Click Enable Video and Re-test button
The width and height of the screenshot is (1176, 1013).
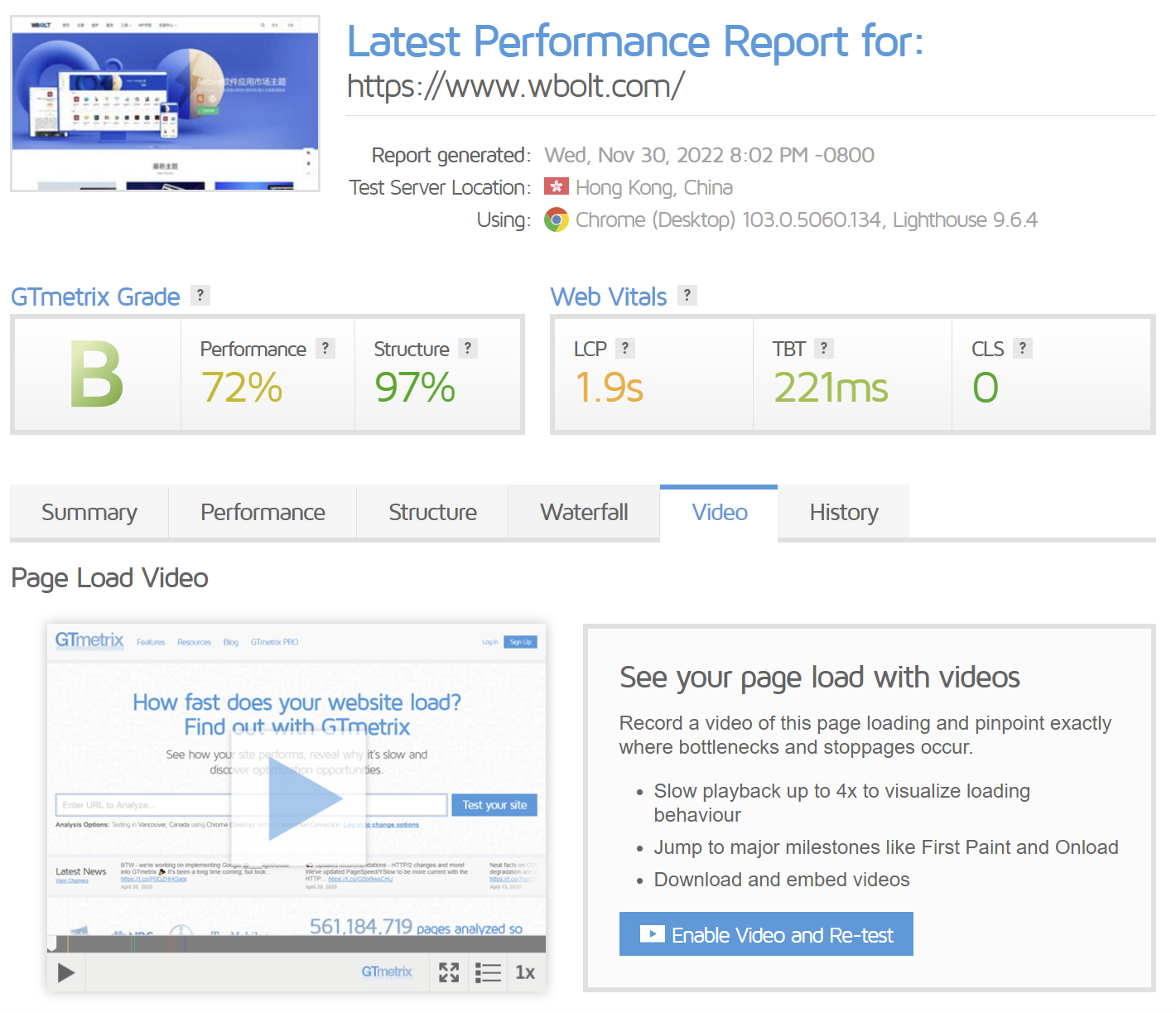[766, 934]
